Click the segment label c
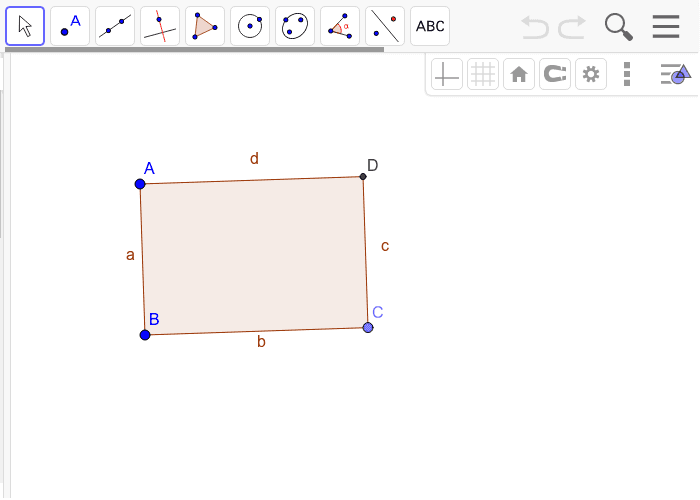Screen dimensions: 700x500 [x=385, y=246]
